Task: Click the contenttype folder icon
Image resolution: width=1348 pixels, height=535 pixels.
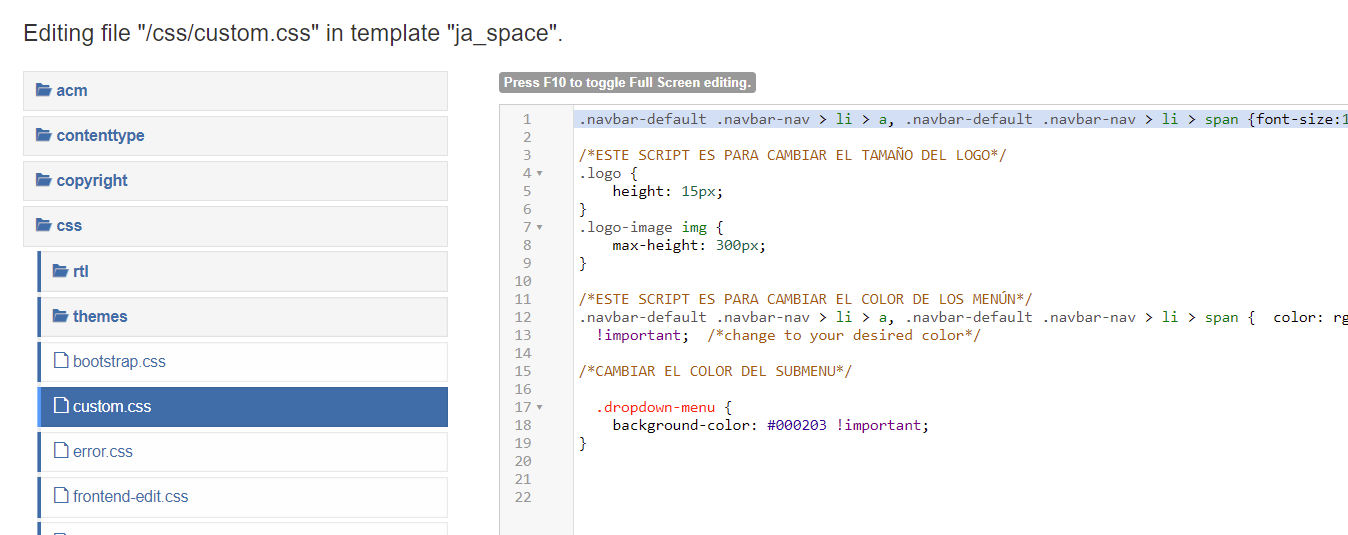Action: (x=44, y=135)
